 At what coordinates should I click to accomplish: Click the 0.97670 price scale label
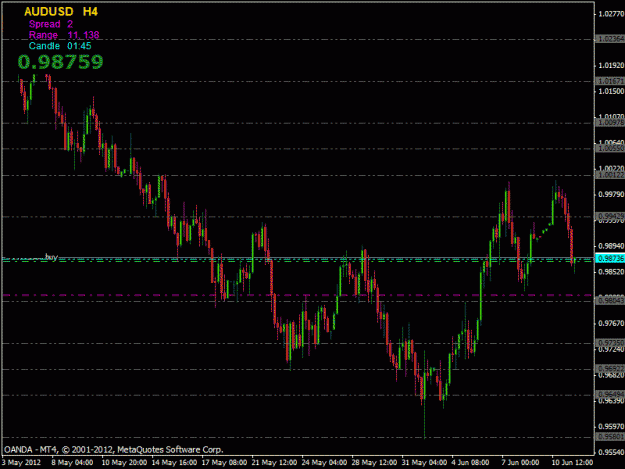coord(611,323)
